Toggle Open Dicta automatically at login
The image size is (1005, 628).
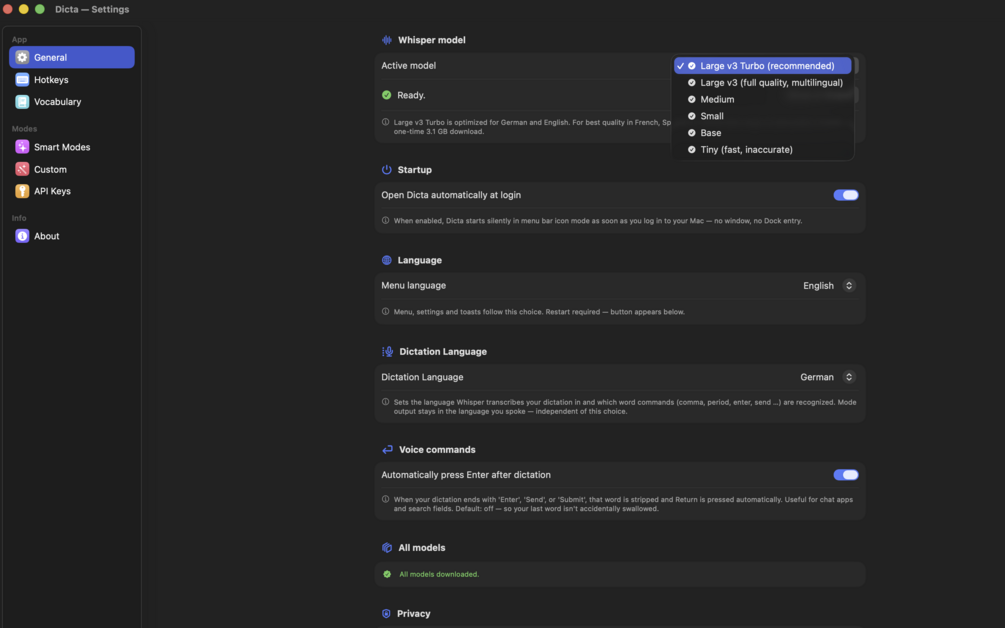pos(845,195)
